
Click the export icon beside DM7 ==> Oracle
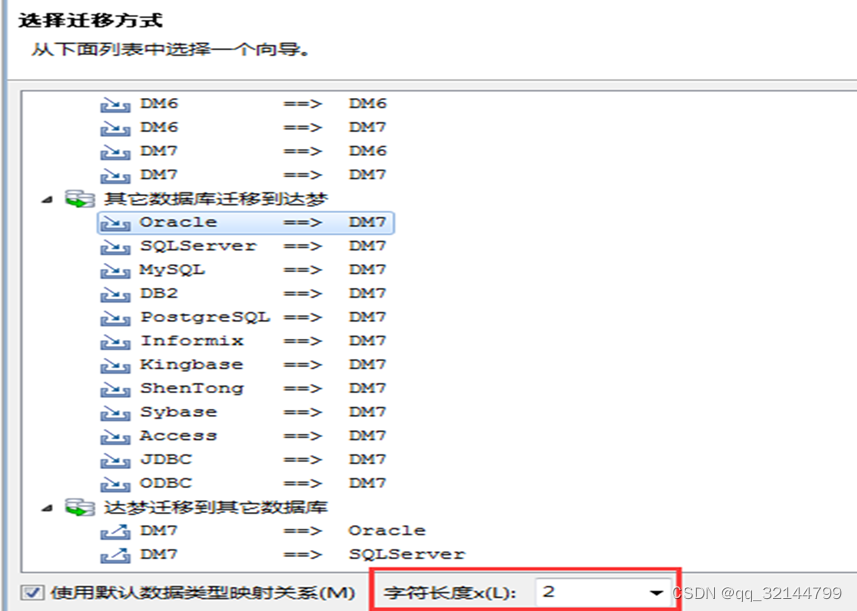(115, 532)
